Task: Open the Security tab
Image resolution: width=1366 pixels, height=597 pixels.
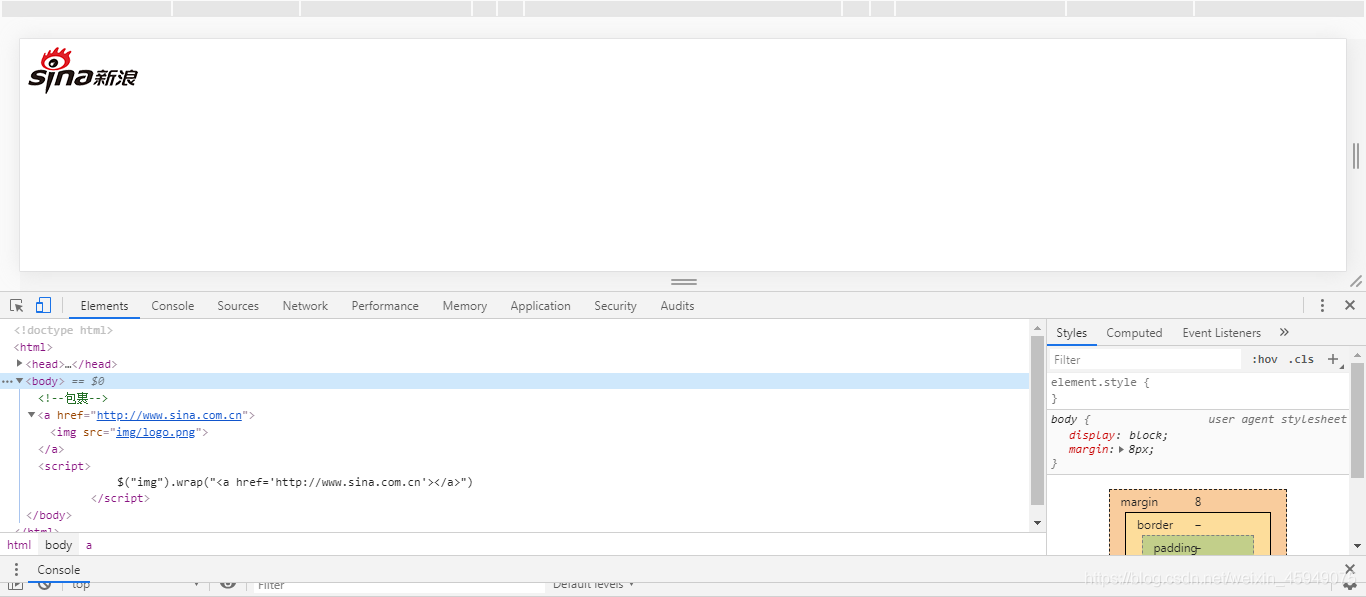Action: [x=615, y=306]
